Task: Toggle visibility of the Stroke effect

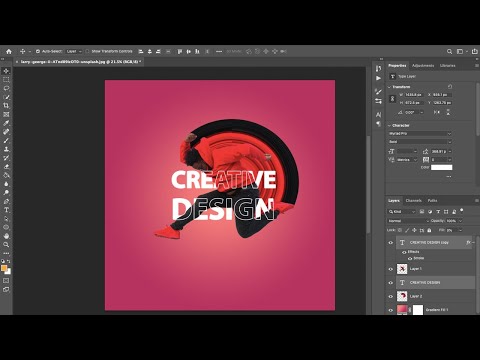Action: click(x=410, y=258)
